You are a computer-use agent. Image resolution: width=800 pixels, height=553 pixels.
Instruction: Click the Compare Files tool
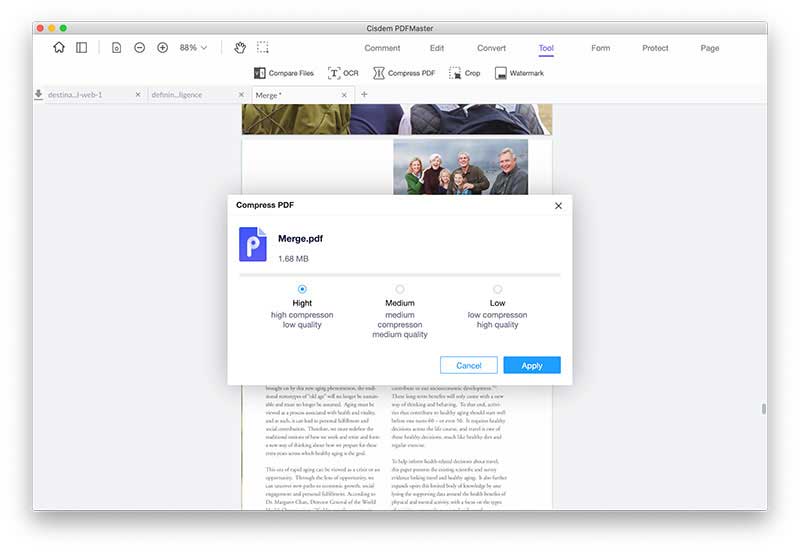[284, 73]
